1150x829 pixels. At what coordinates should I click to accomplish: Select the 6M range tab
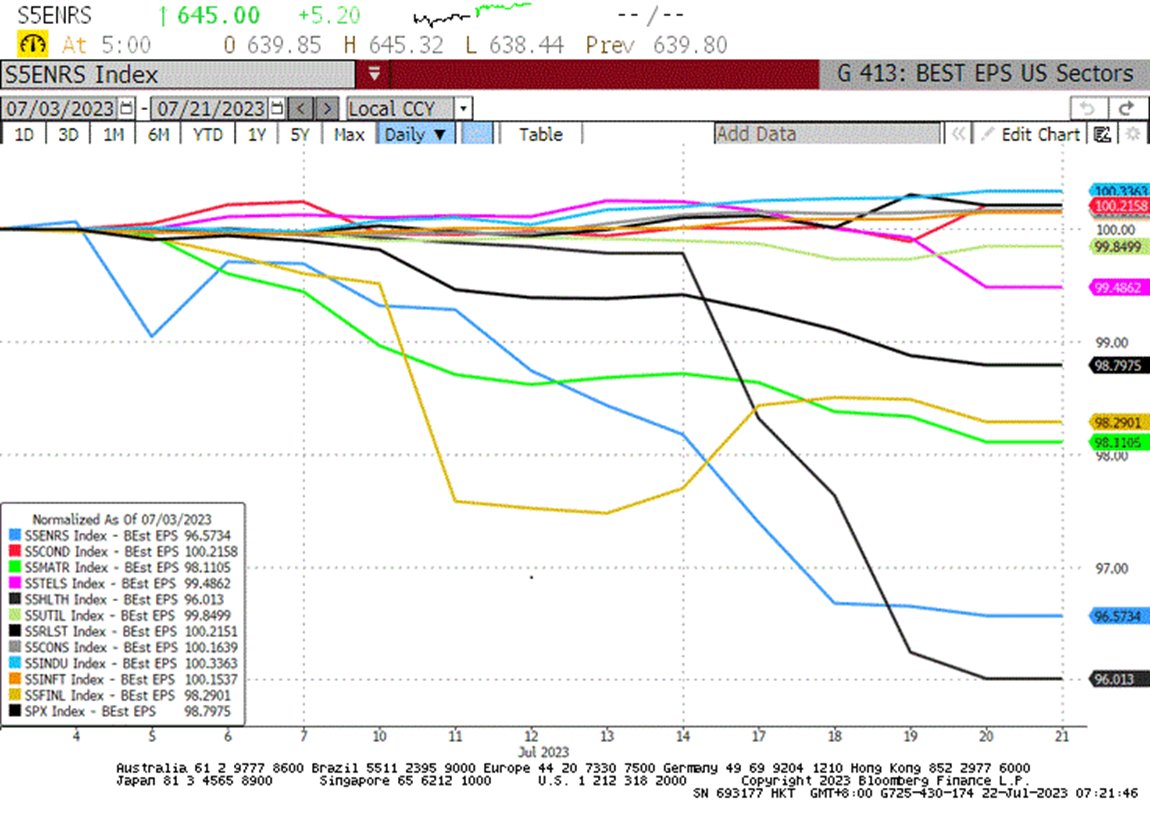click(x=158, y=134)
